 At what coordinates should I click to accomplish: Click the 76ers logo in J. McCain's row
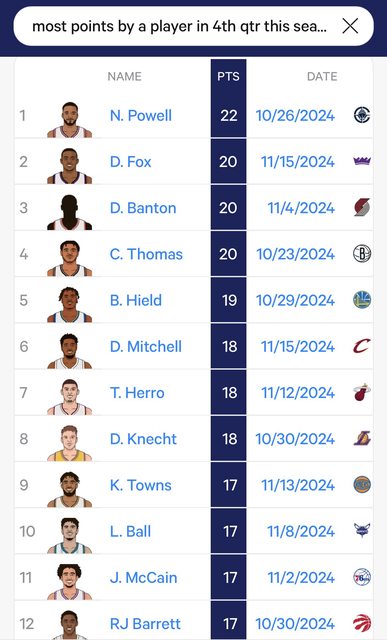point(362,577)
